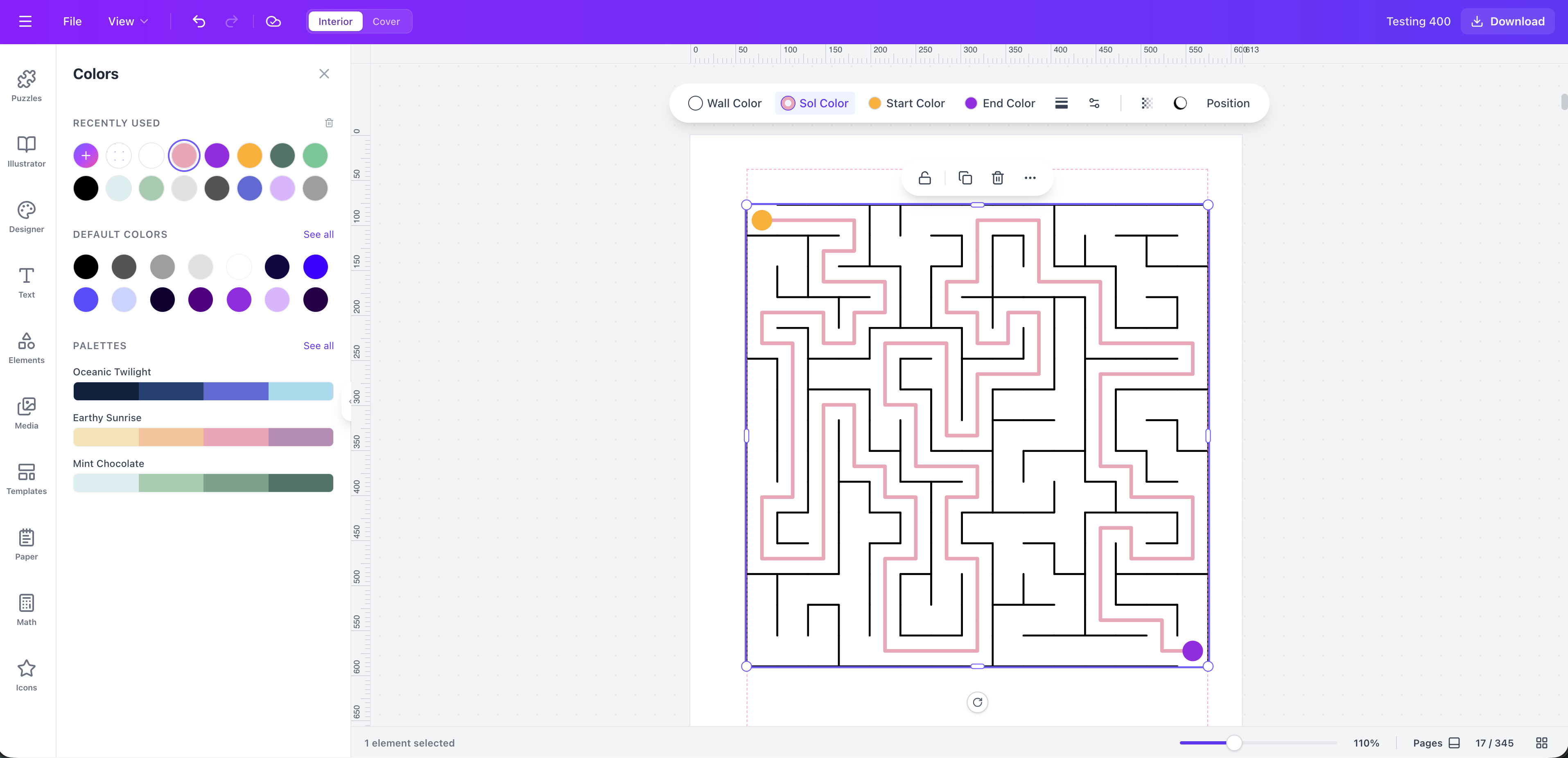
Task: Open the line thickness settings icon
Action: point(1062,103)
